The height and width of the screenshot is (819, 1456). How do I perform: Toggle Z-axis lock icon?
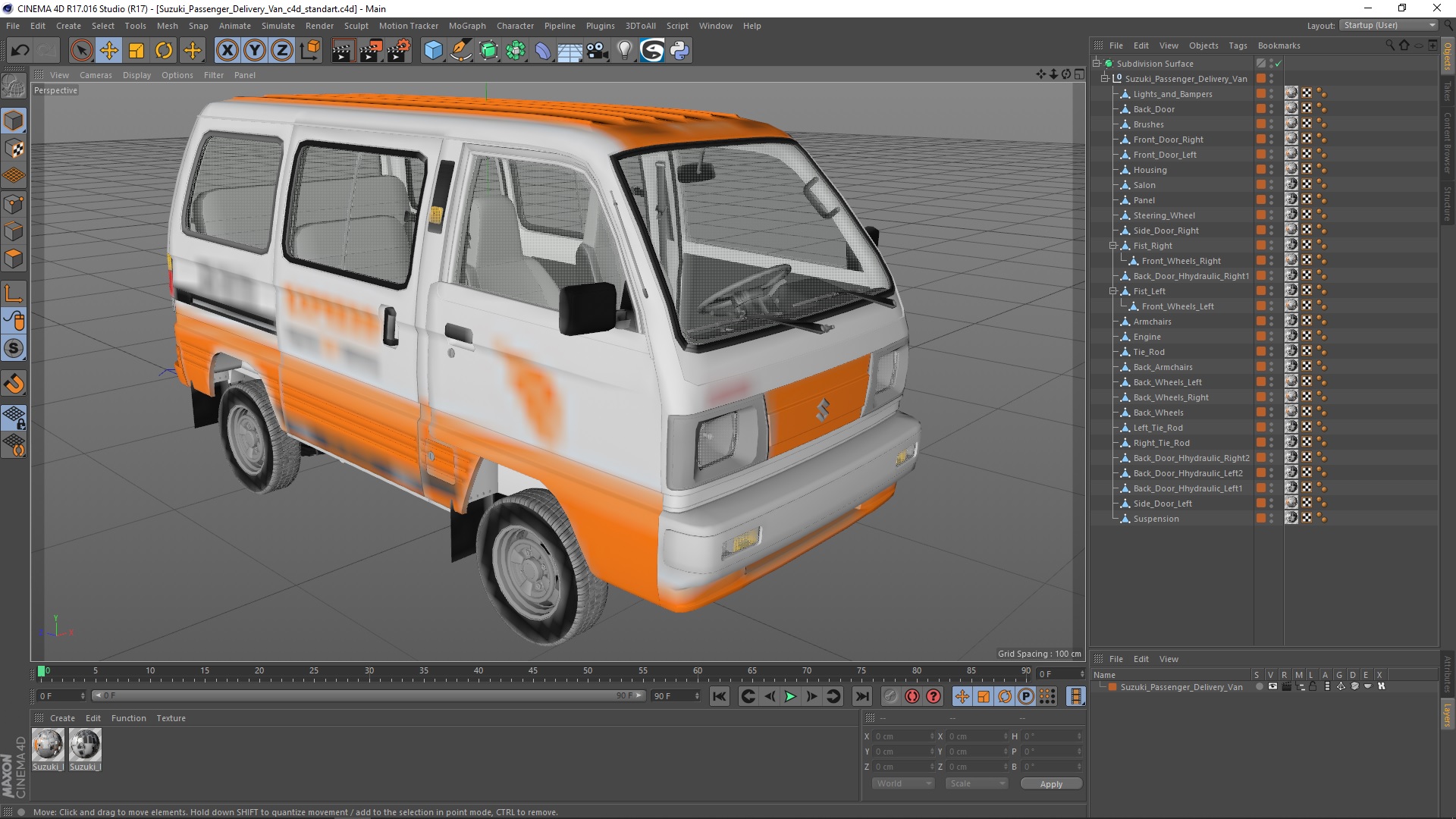(282, 51)
